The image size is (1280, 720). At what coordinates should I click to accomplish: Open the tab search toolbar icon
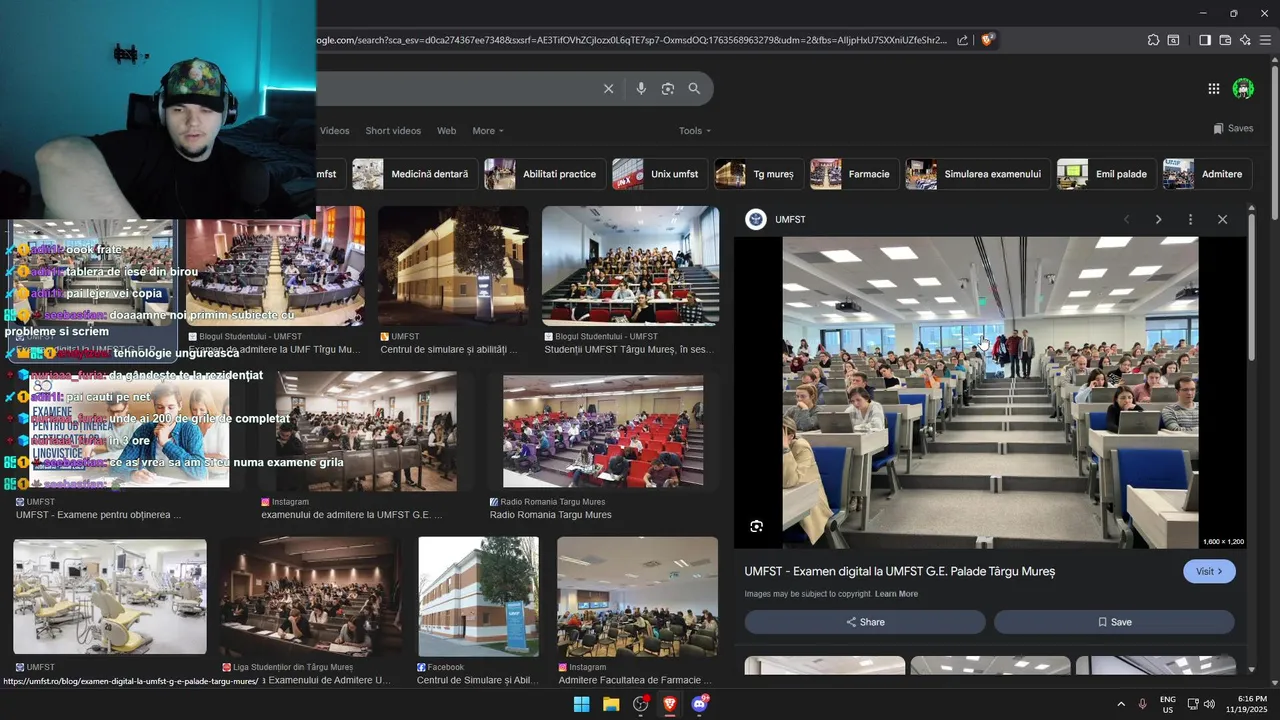(x=1173, y=40)
